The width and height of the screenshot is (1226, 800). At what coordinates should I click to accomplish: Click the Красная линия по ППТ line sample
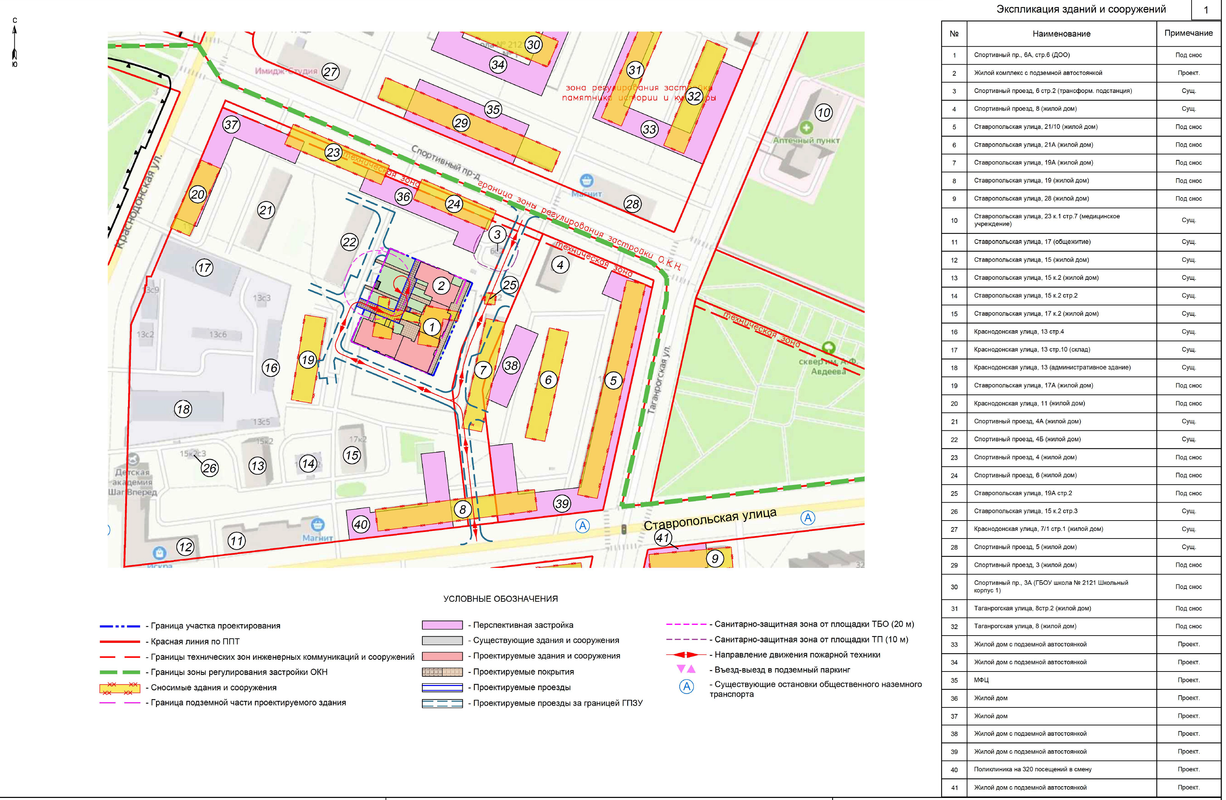[x=119, y=640]
